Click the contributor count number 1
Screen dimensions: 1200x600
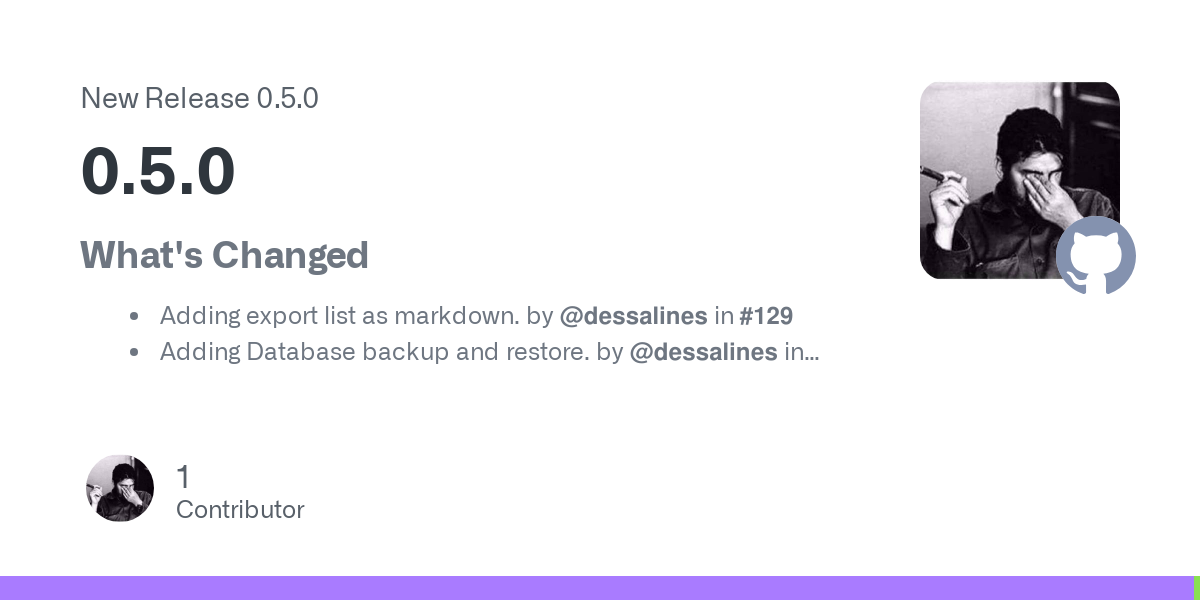pyautogui.click(x=182, y=477)
